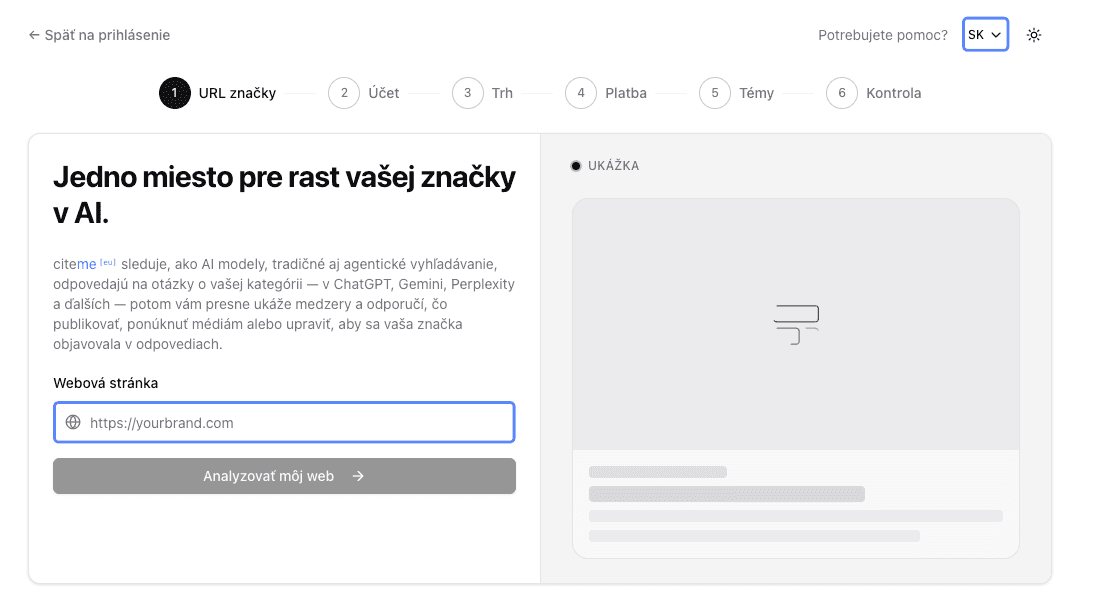Select step 5 Témy
Image resolution: width=1094 pixels, height=616 pixels.
pos(737,93)
